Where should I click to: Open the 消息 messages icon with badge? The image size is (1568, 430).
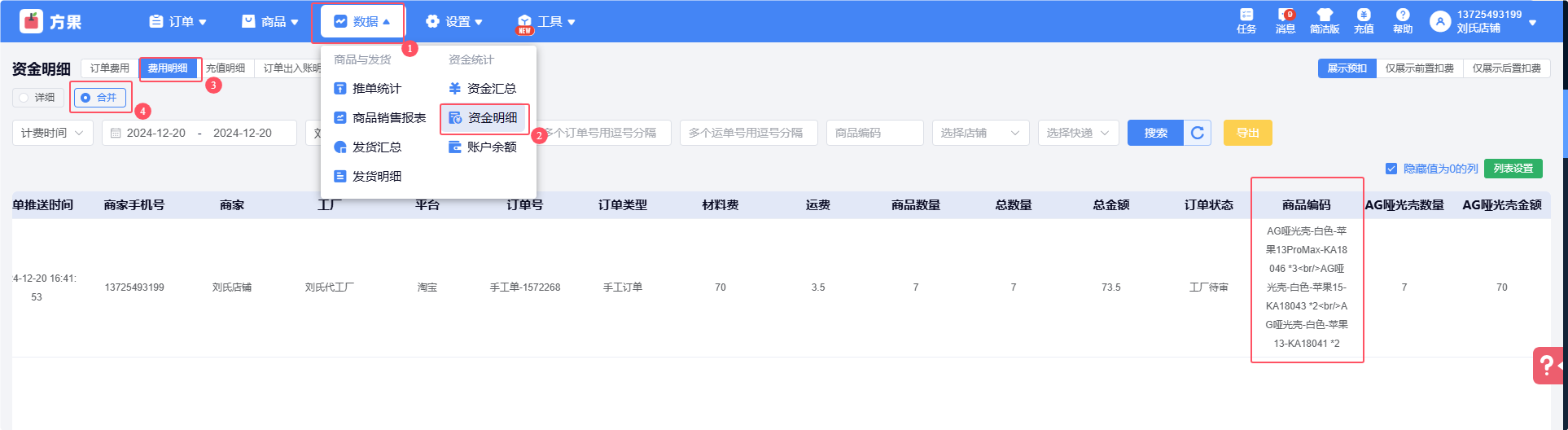tap(1285, 20)
